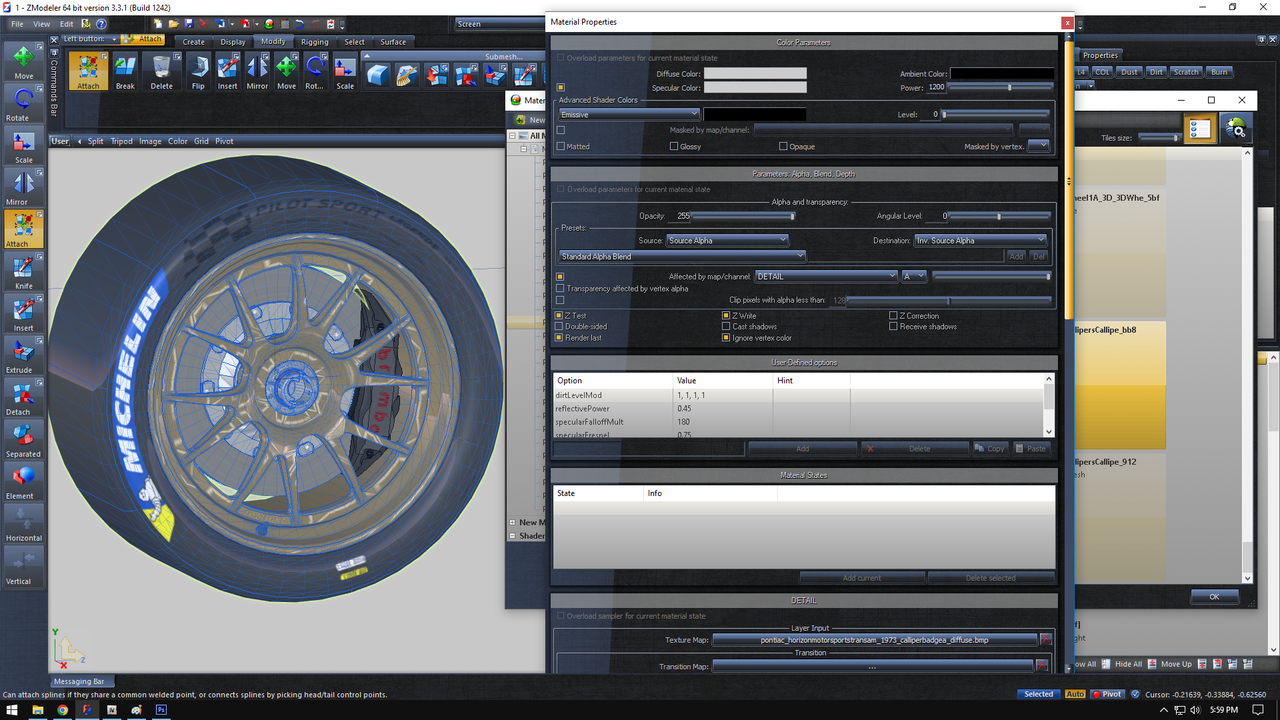The width and height of the screenshot is (1280, 720).
Task: Click the Dust button in right panel
Action: pyautogui.click(x=1129, y=72)
